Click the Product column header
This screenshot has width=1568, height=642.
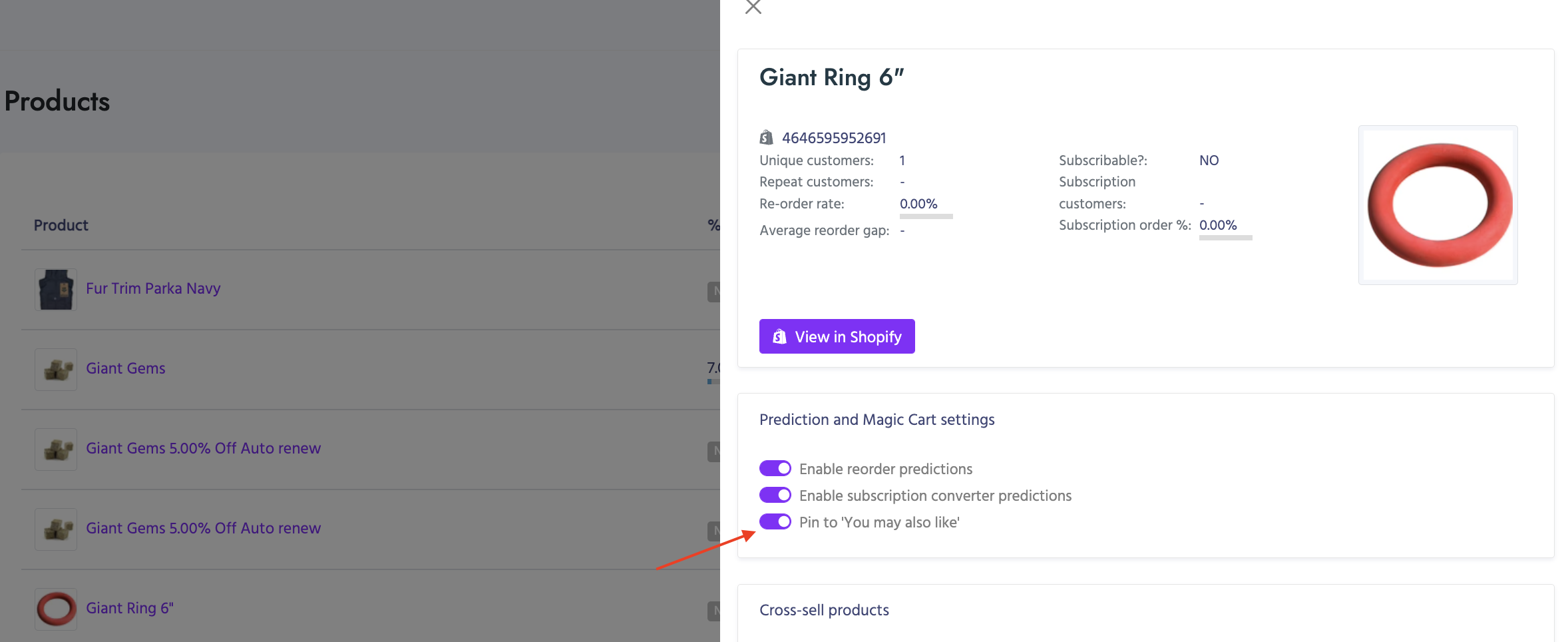pyautogui.click(x=61, y=225)
